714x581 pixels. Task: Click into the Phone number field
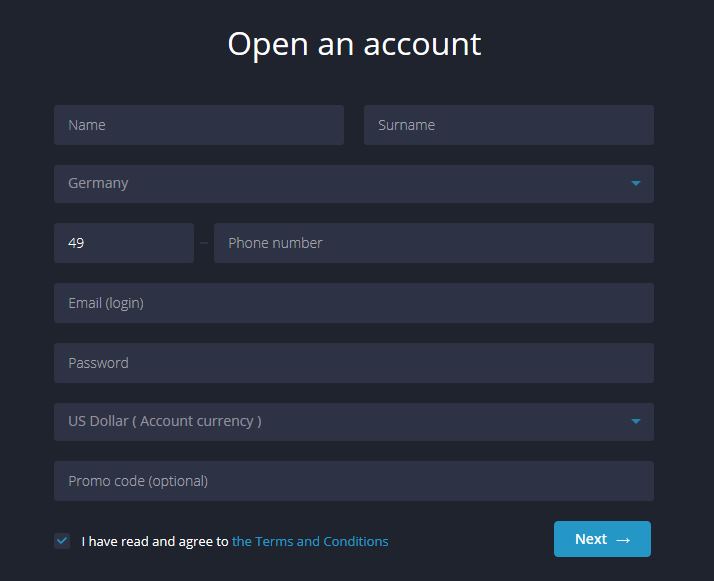tap(434, 243)
